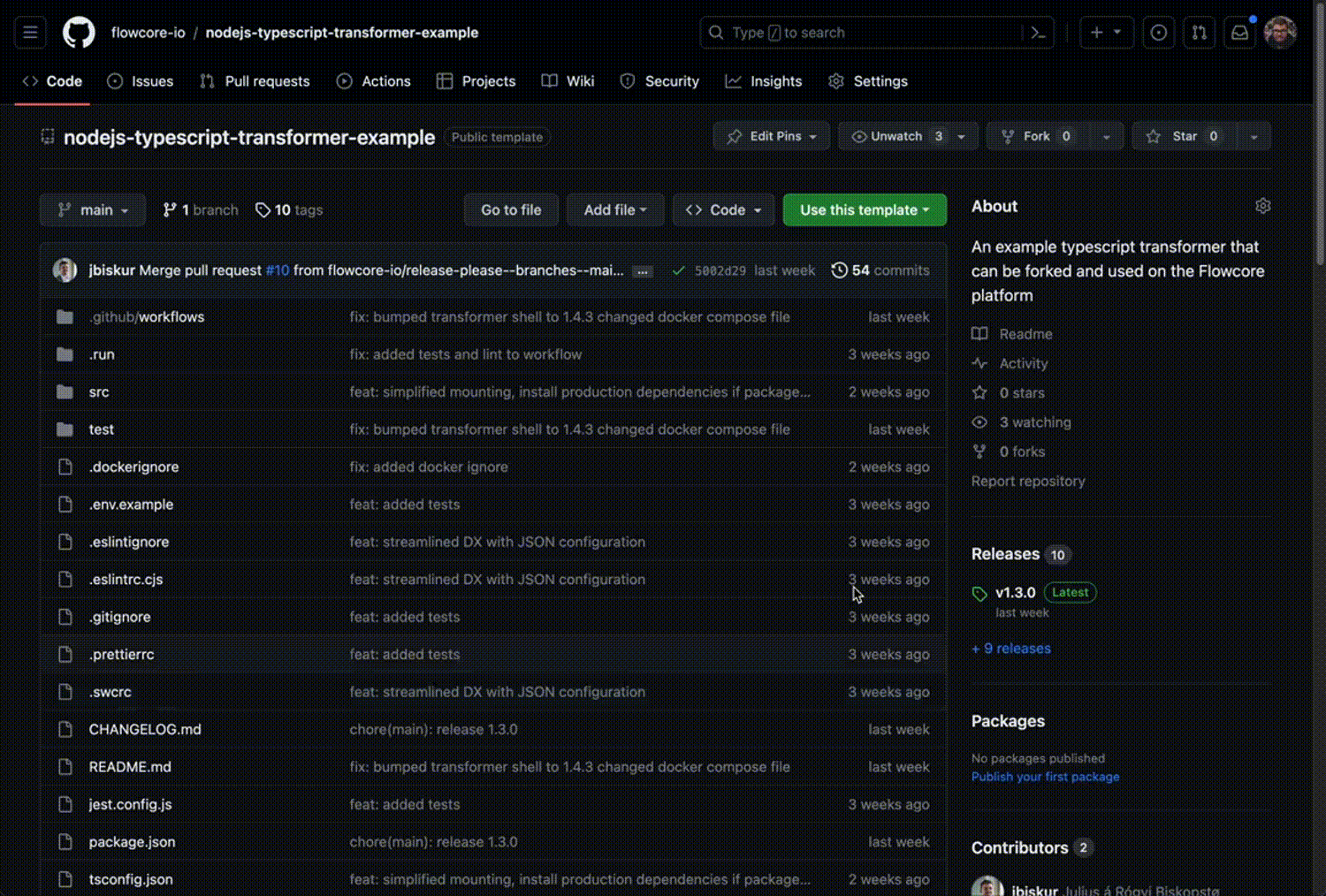The width and height of the screenshot is (1326, 896).
Task: Click commit hash 5002d29
Action: click(720, 271)
